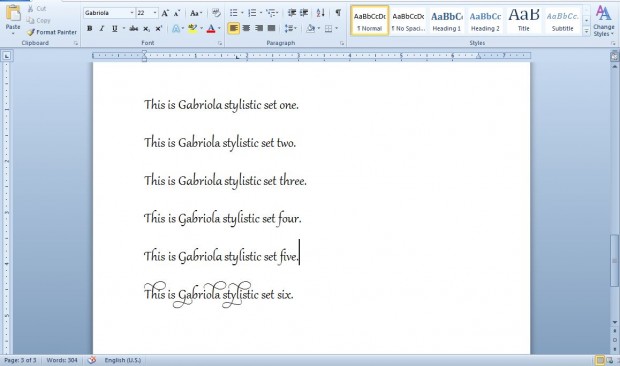620x366 pixels.
Task: Click the proofing errors icon in status bar
Action: click(92, 360)
